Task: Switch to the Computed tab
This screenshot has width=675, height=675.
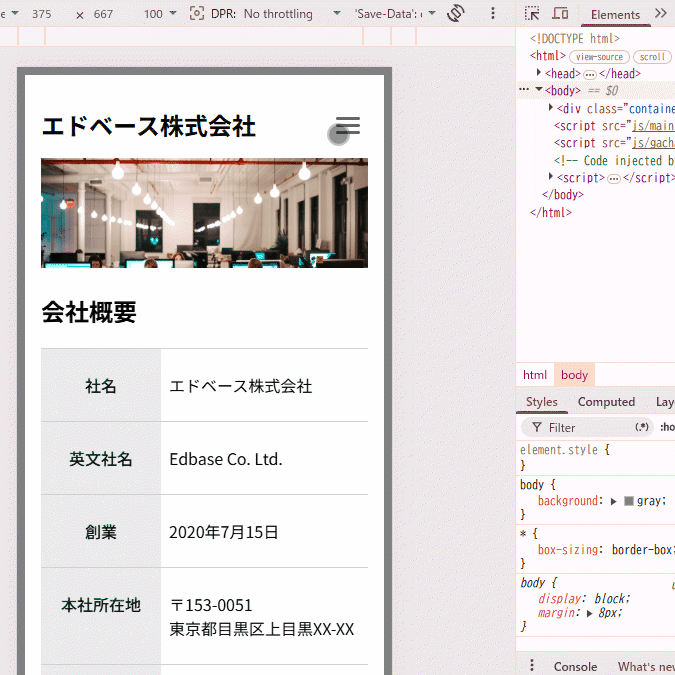Action: (606, 401)
